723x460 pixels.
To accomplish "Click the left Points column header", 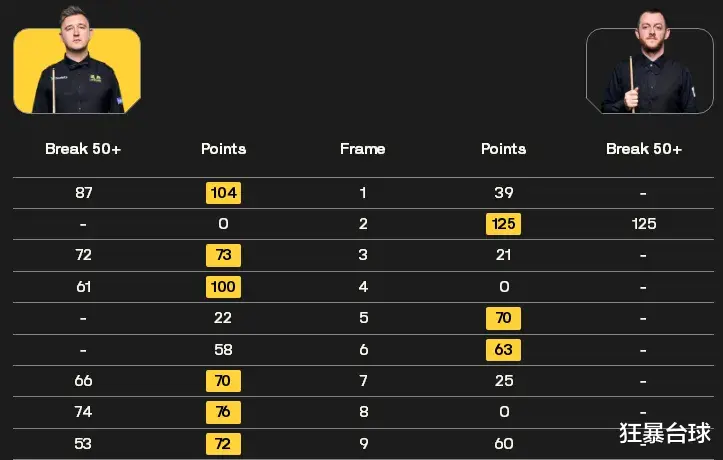I will (x=223, y=149).
